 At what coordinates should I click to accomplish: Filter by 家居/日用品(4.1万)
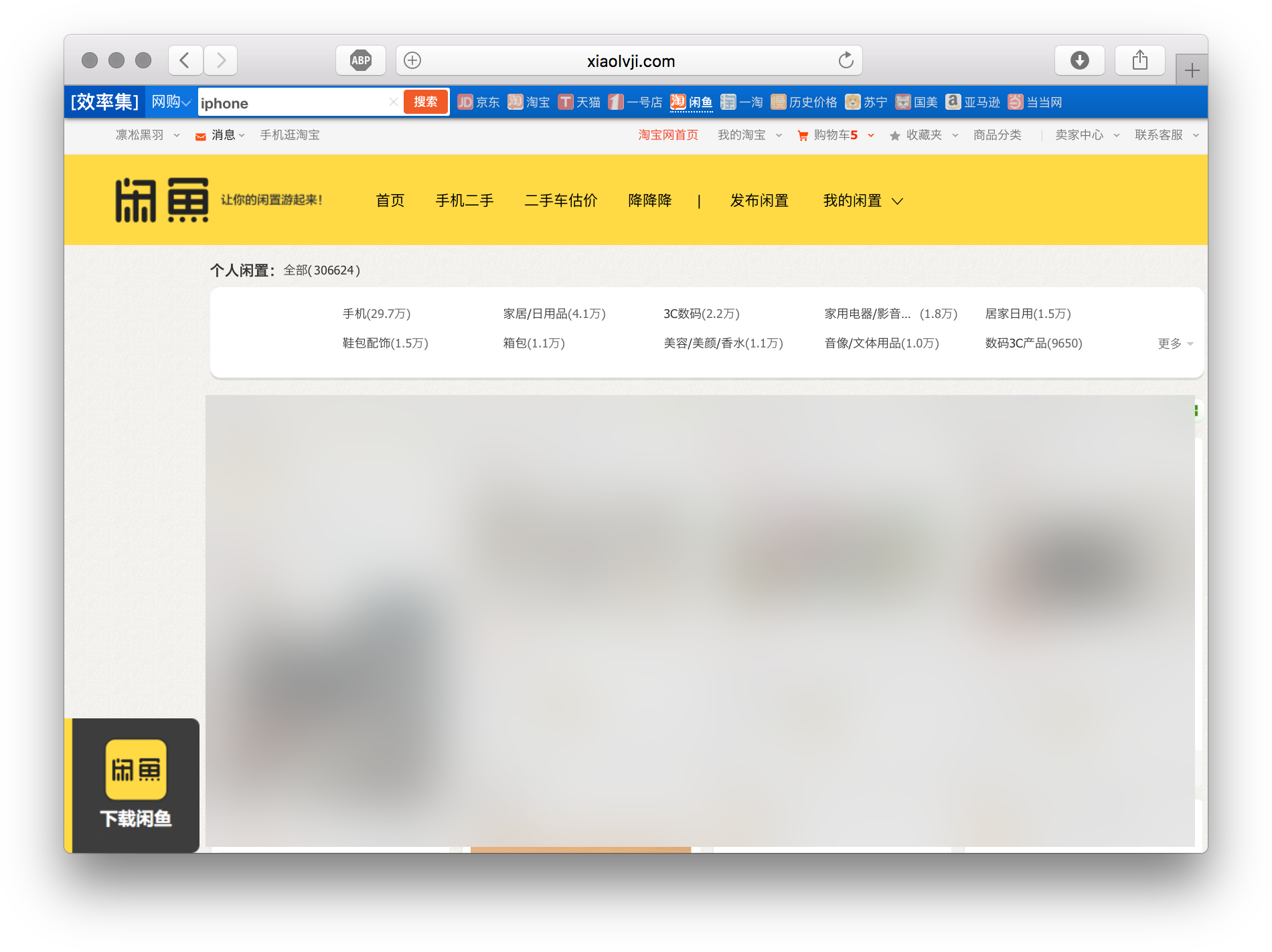[554, 314]
